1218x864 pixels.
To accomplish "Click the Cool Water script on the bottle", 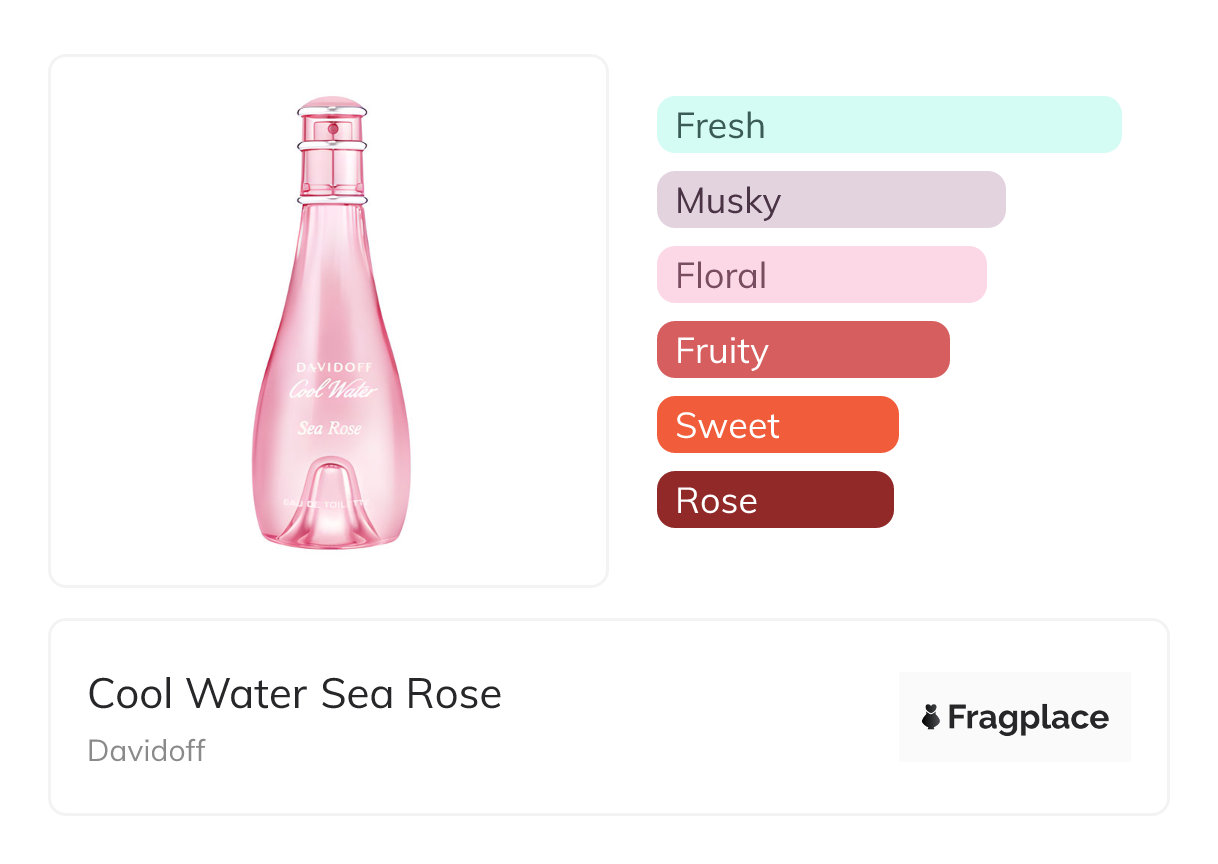I will point(333,390).
